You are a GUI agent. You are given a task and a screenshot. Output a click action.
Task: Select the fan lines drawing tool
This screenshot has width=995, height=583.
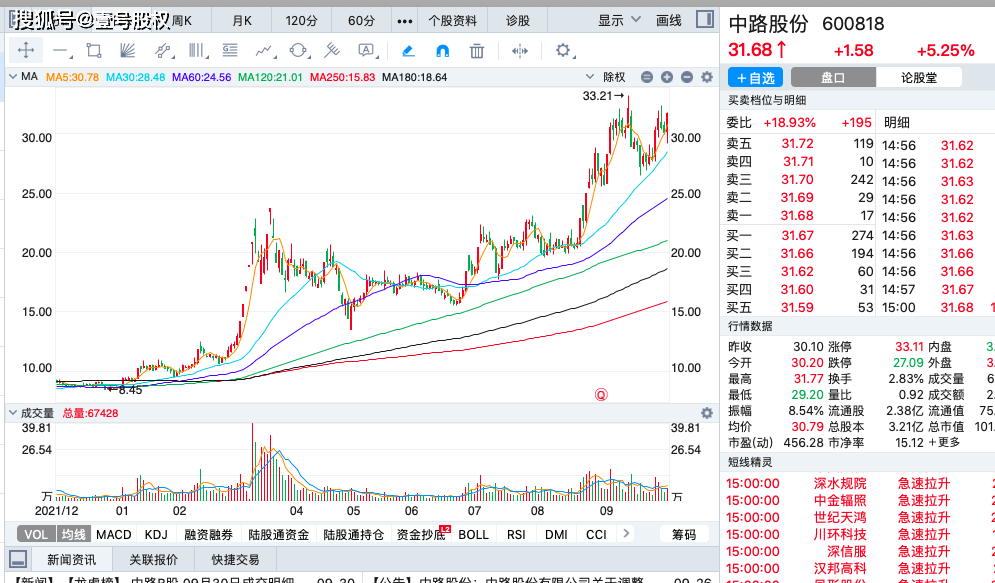pyautogui.click(x=128, y=51)
